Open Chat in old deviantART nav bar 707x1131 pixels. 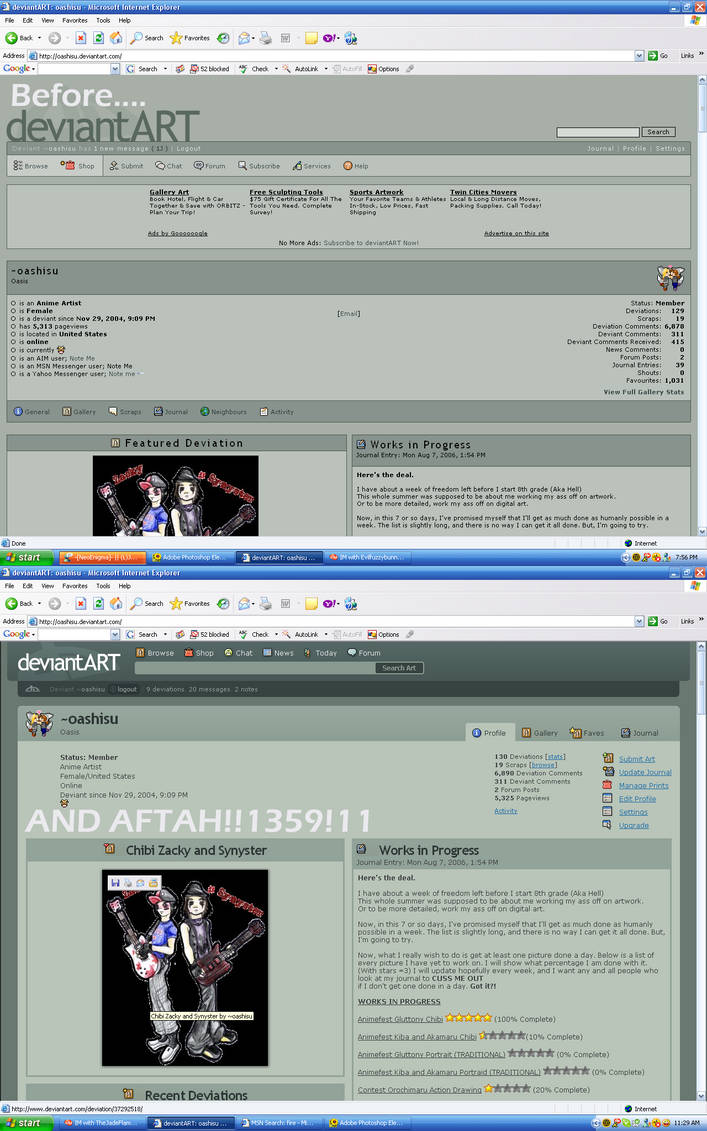[169, 166]
